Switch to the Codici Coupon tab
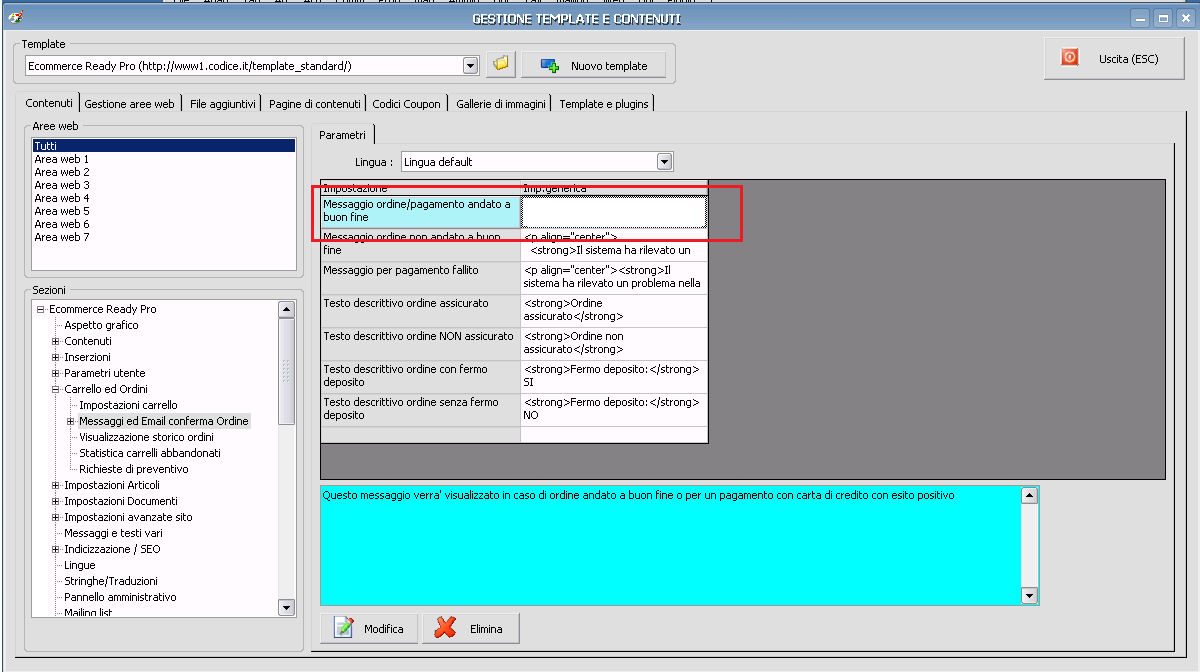 (x=406, y=103)
